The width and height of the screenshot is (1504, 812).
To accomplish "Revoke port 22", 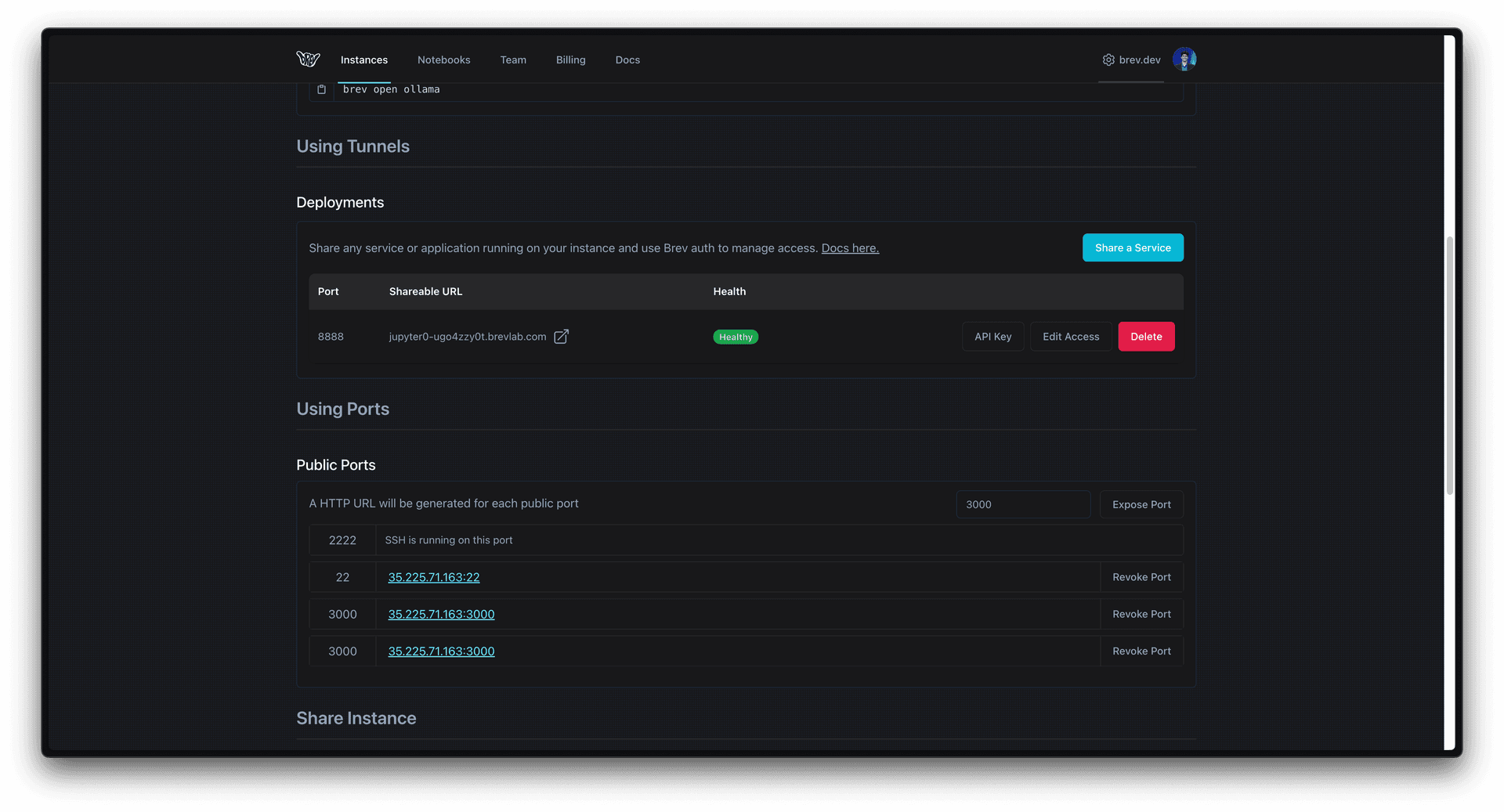I will 1141,577.
